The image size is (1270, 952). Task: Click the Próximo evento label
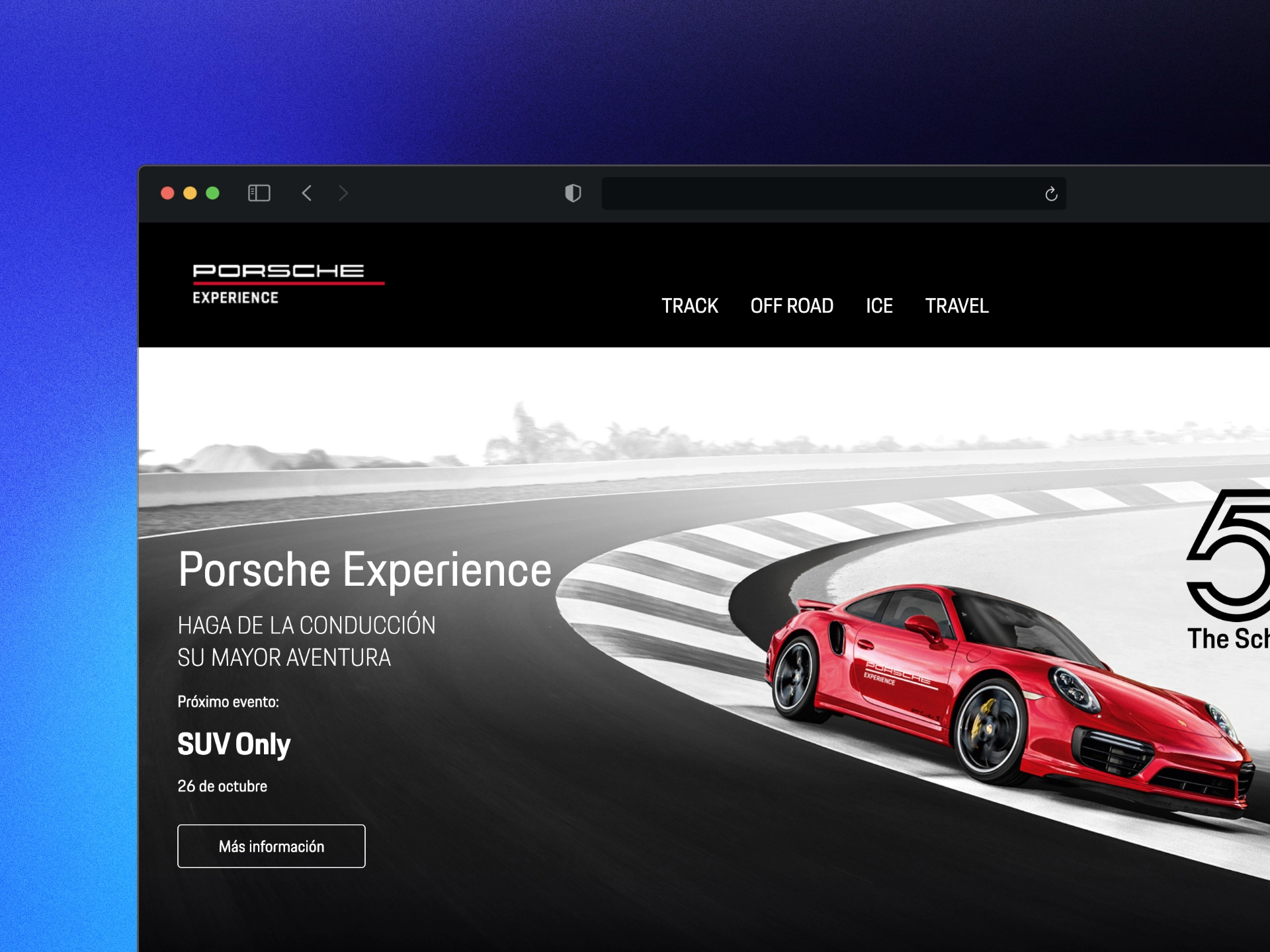228,702
